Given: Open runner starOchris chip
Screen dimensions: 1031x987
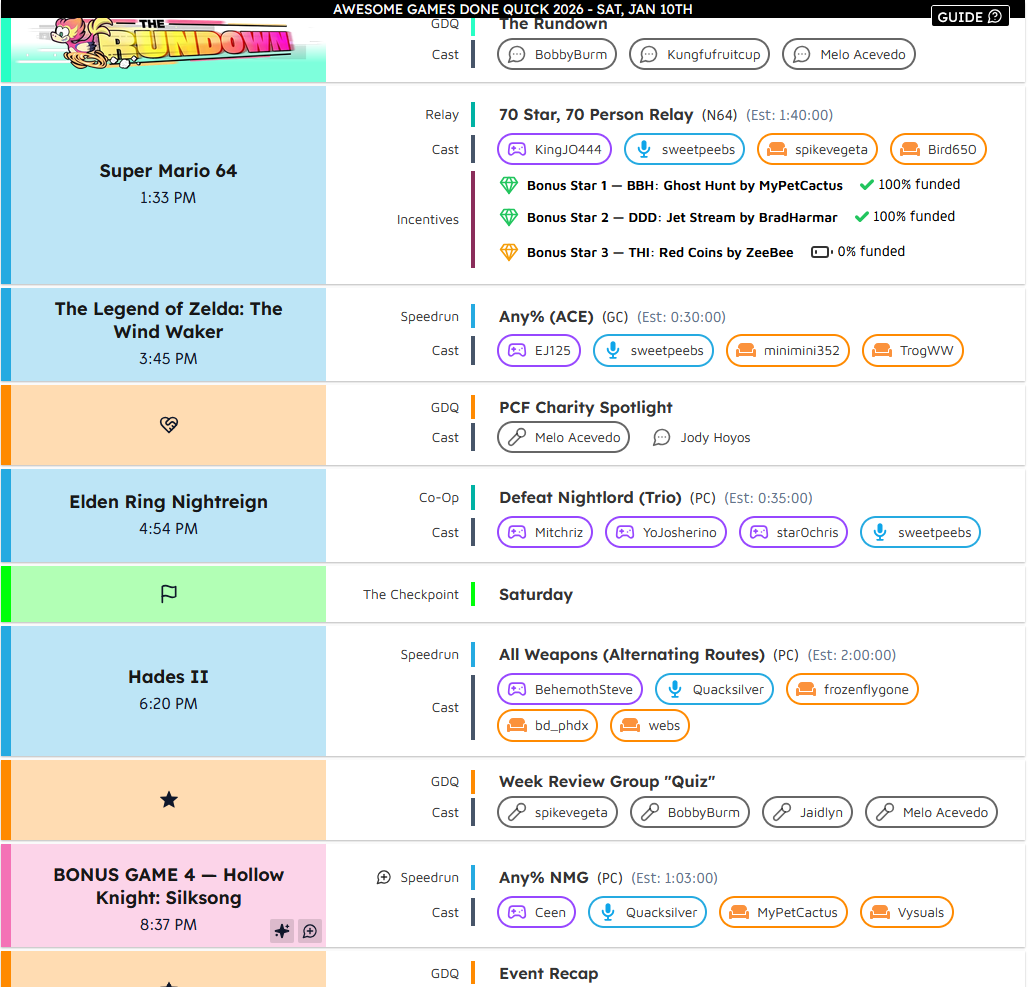Looking at the screenshot, I should 793,532.
